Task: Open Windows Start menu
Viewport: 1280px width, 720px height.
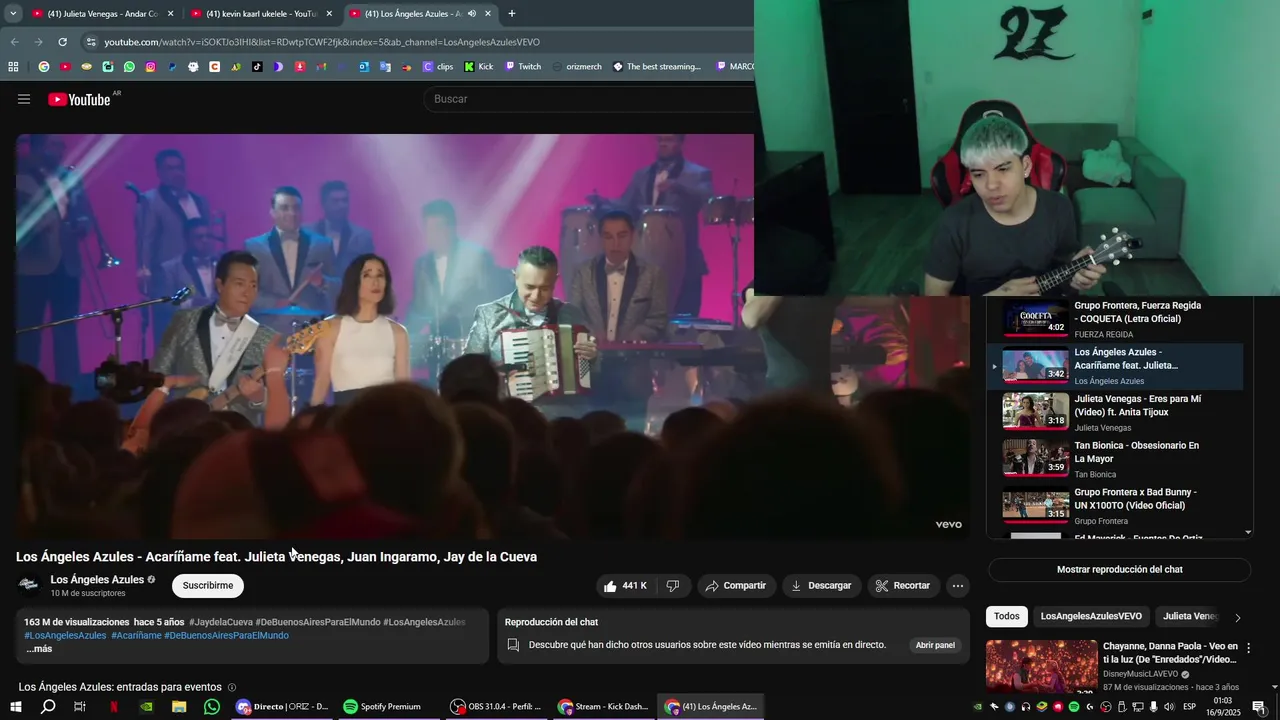Action: [x=15, y=707]
